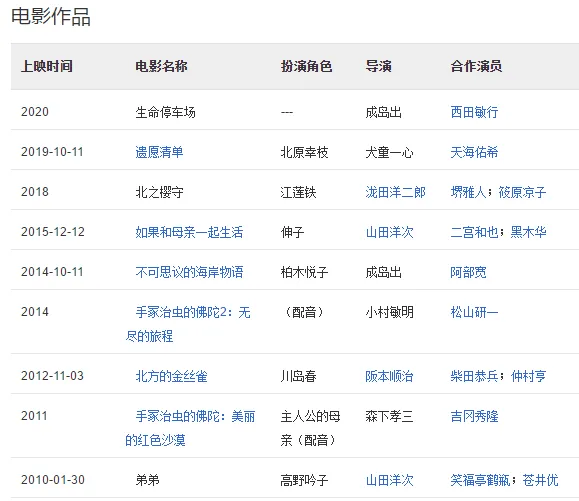The height and width of the screenshot is (501, 579).
Task: Click the 扮演角色 column header
Action: [306, 66]
